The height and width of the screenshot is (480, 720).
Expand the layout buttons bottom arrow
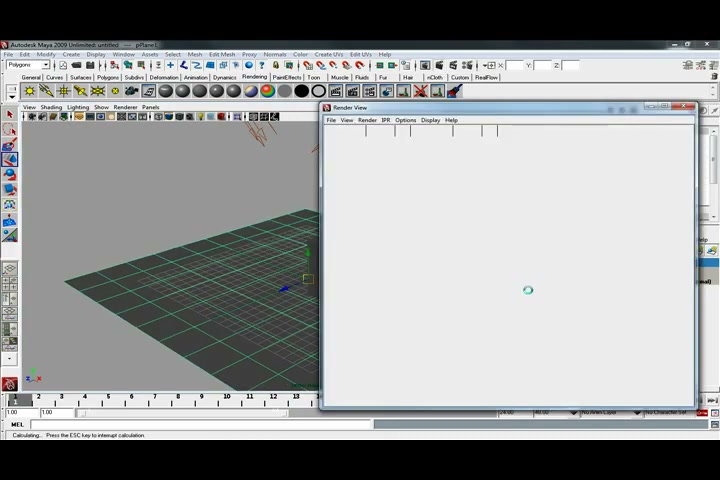click(10, 358)
